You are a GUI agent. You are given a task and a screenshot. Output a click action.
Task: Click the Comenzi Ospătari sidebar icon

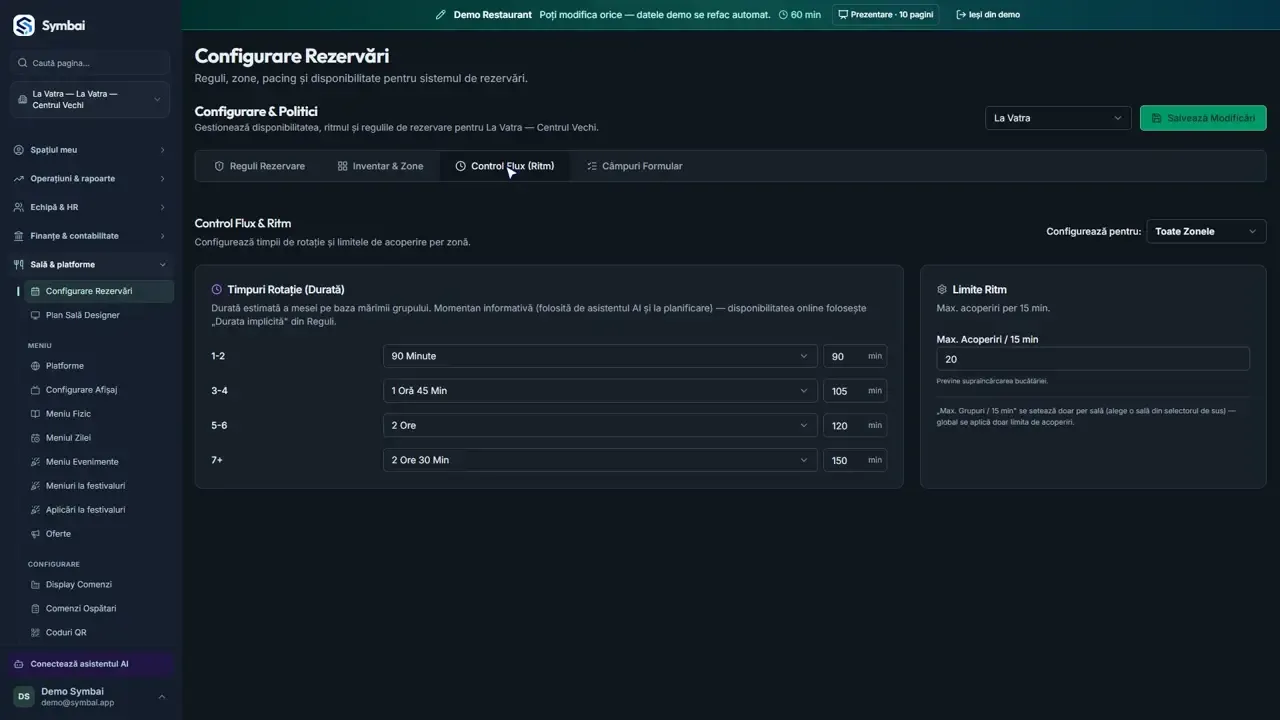tap(36, 608)
